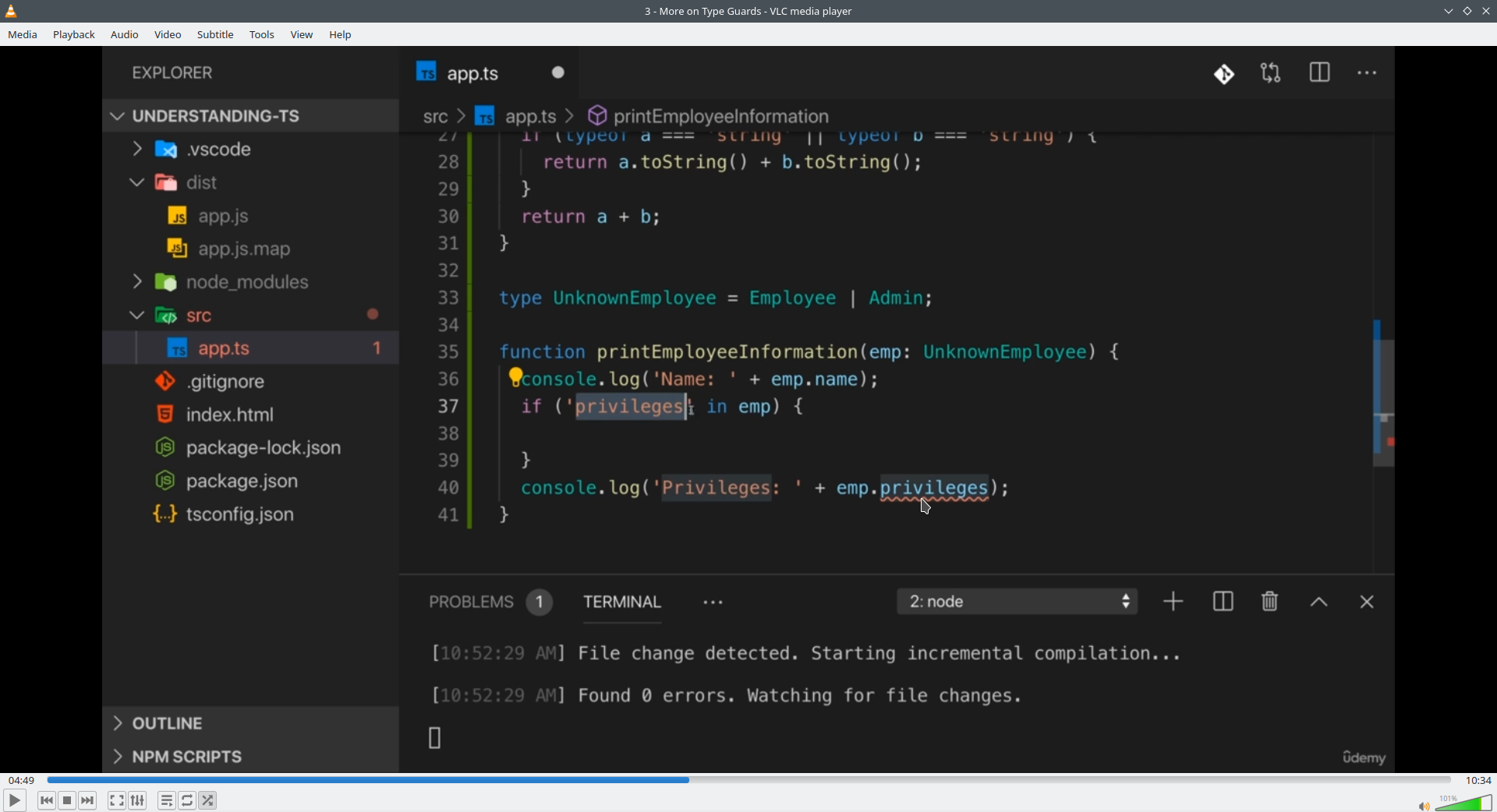The image size is (1497, 812).
Task: Open package.json file
Action: [x=250, y=482]
